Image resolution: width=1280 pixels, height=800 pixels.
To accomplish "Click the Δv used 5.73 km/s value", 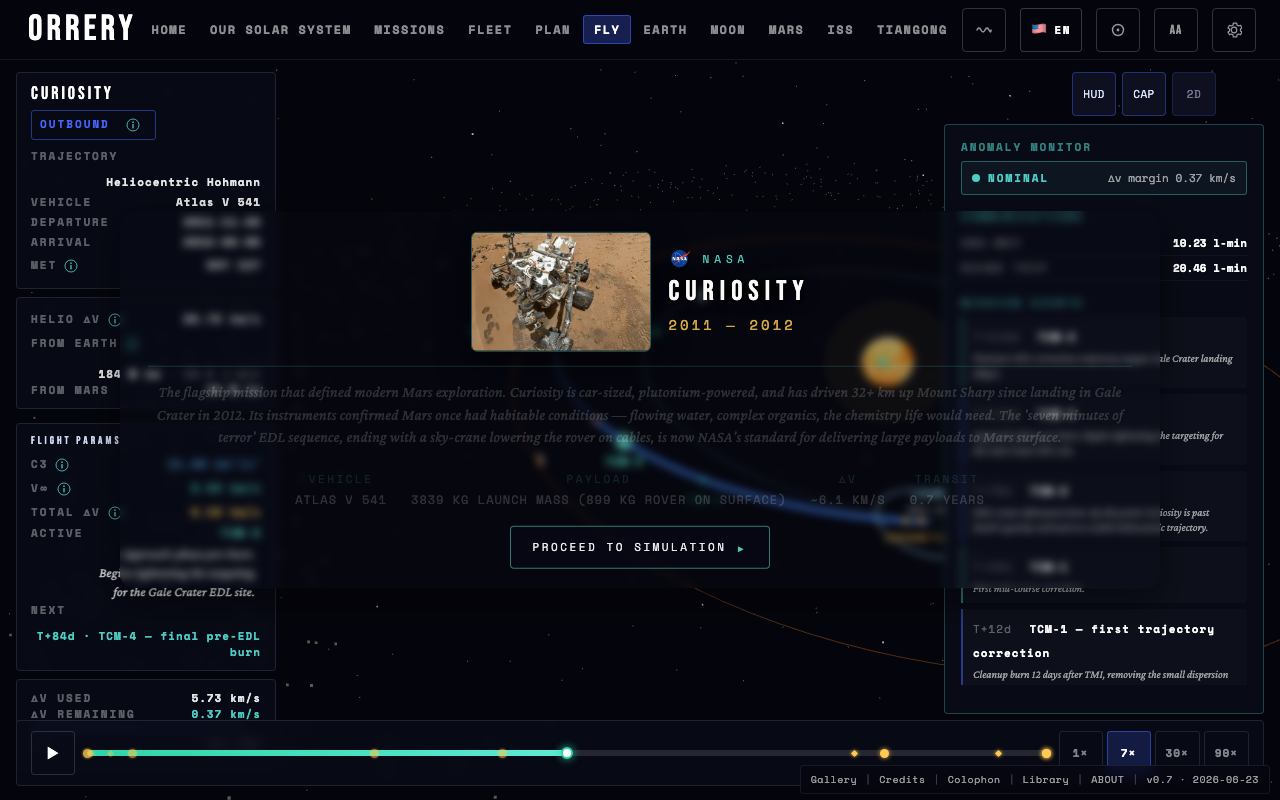I will tap(226, 698).
